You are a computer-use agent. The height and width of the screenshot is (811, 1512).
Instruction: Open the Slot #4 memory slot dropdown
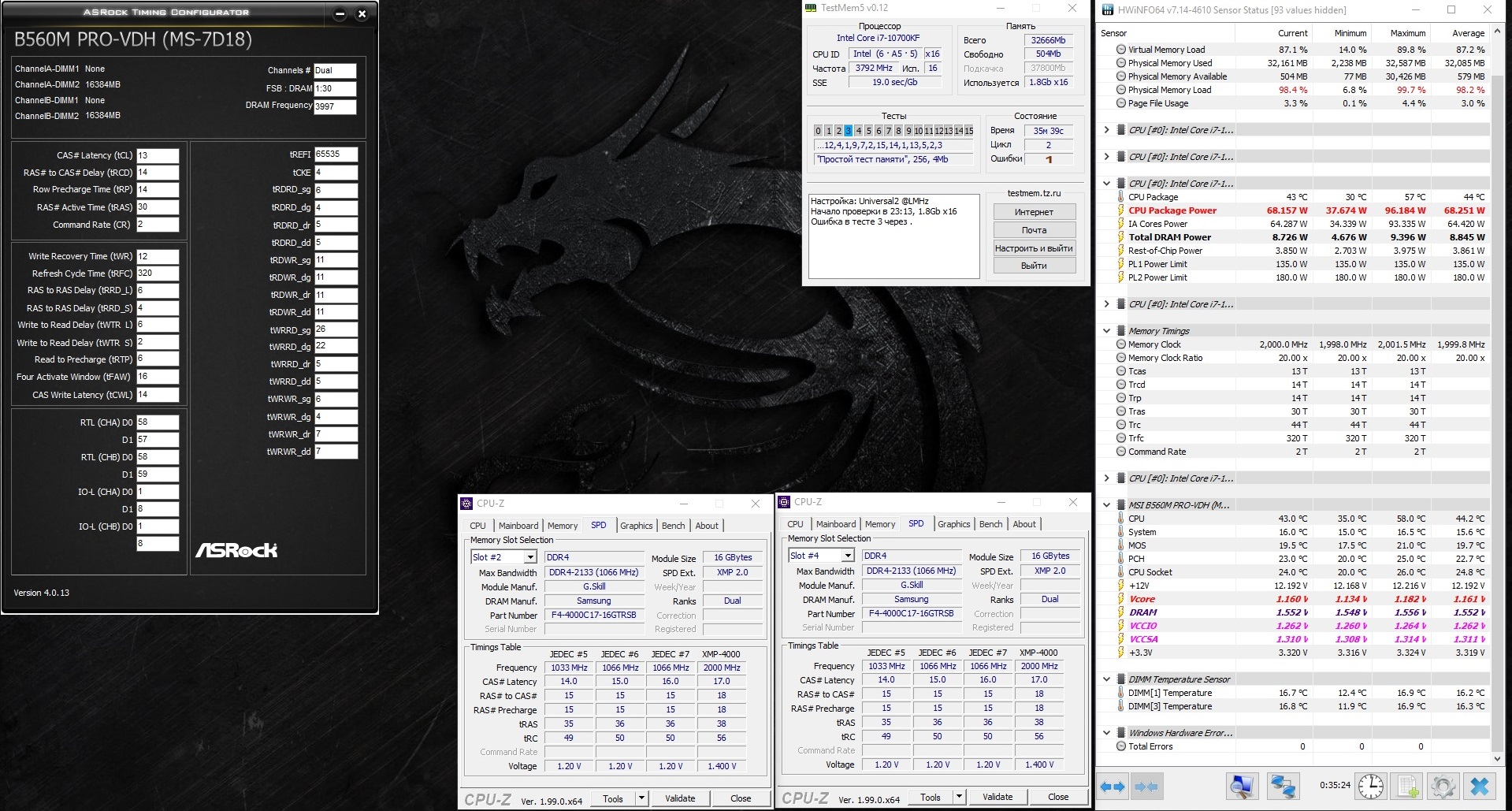(x=848, y=556)
